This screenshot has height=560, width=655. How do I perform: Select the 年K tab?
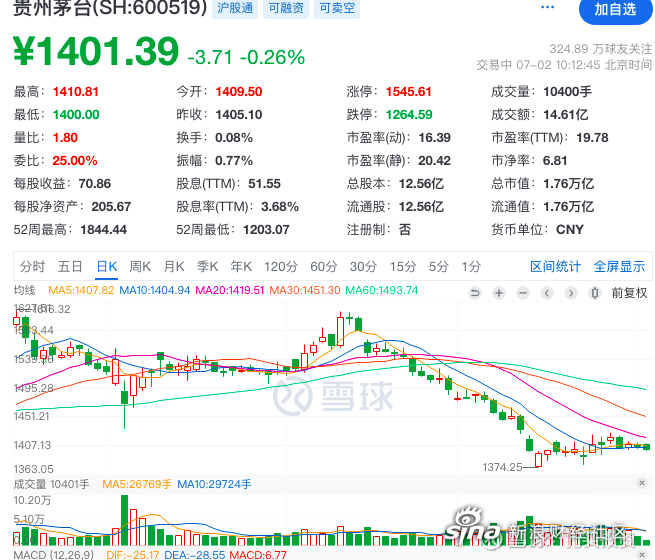tap(241, 266)
